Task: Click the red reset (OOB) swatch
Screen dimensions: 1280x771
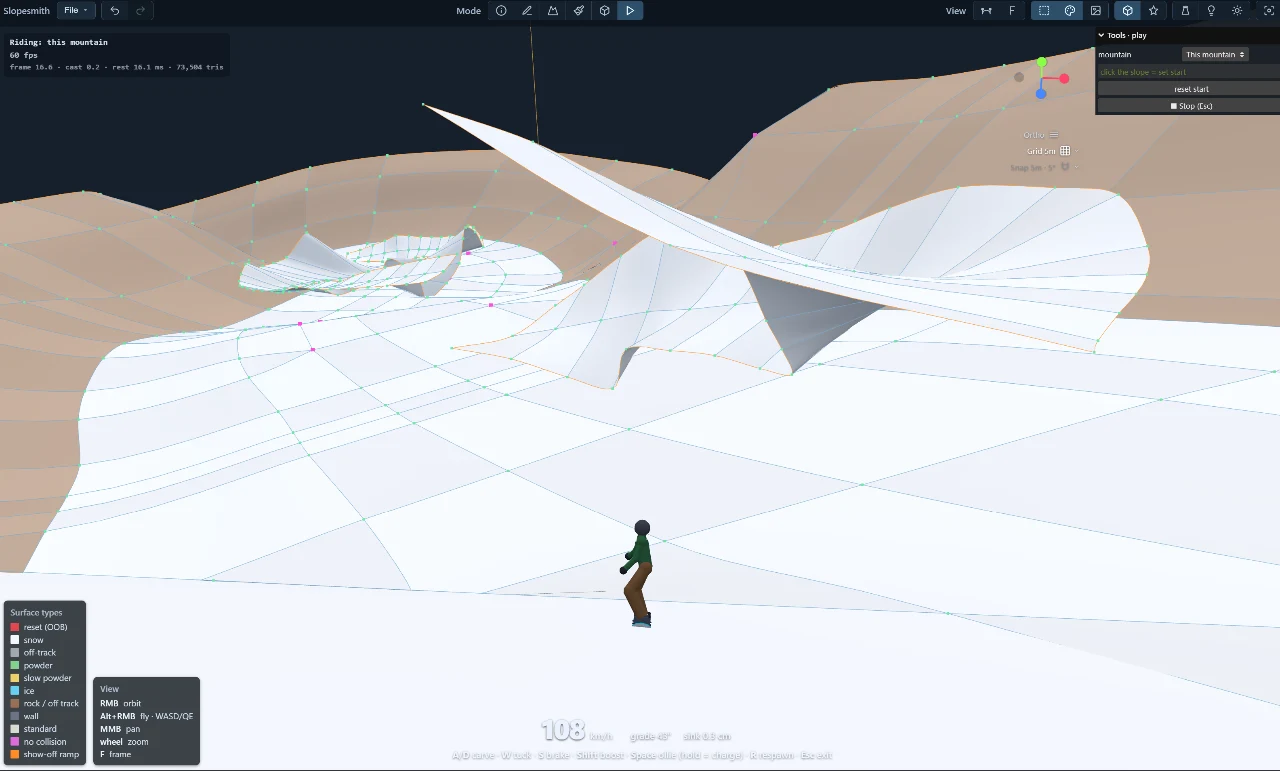Action: click(x=15, y=627)
